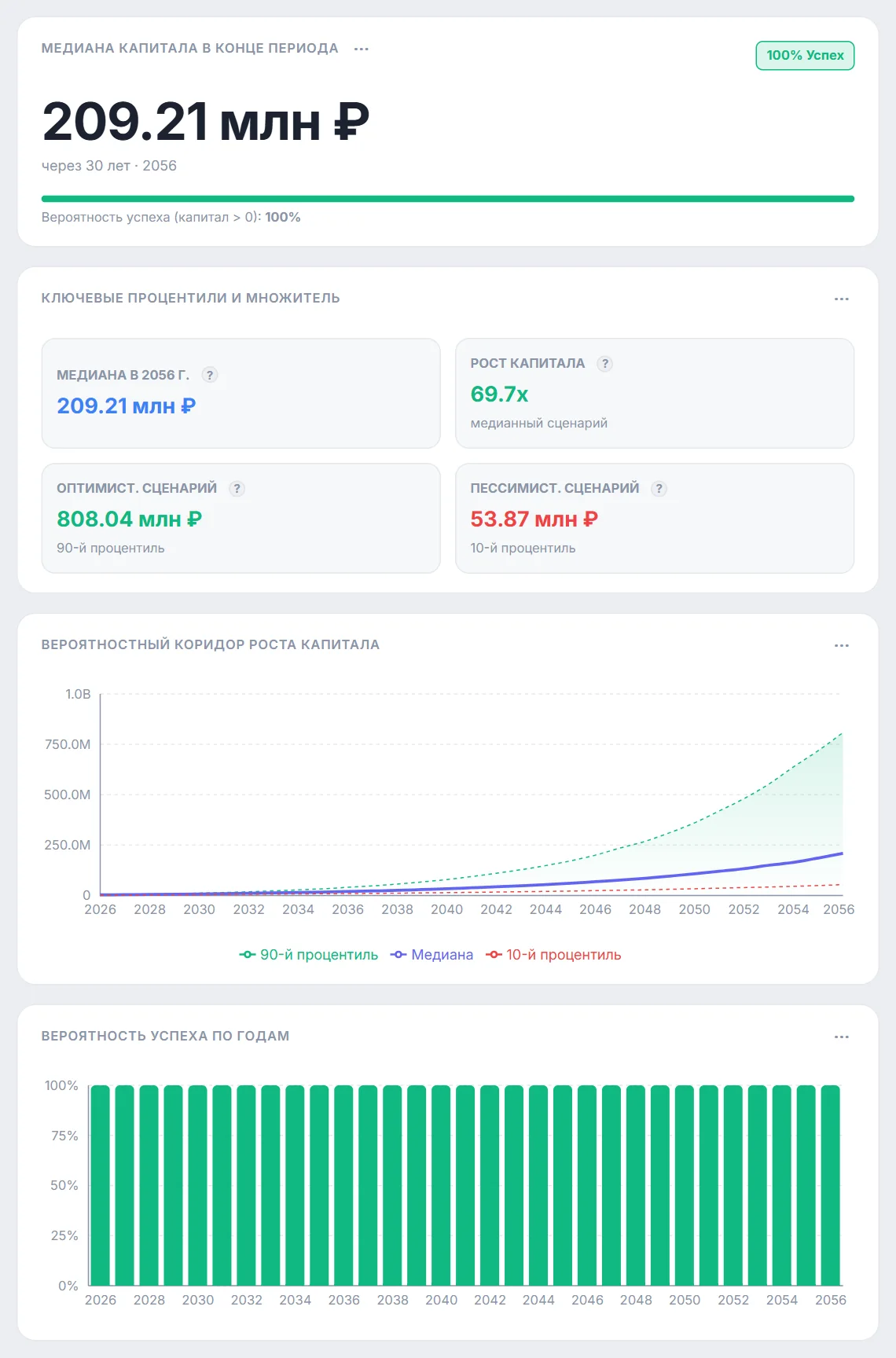Toggle the Медиана series in the legend
Screen dimensions: 896x1358
pyautogui.click(x=432, y=955)
